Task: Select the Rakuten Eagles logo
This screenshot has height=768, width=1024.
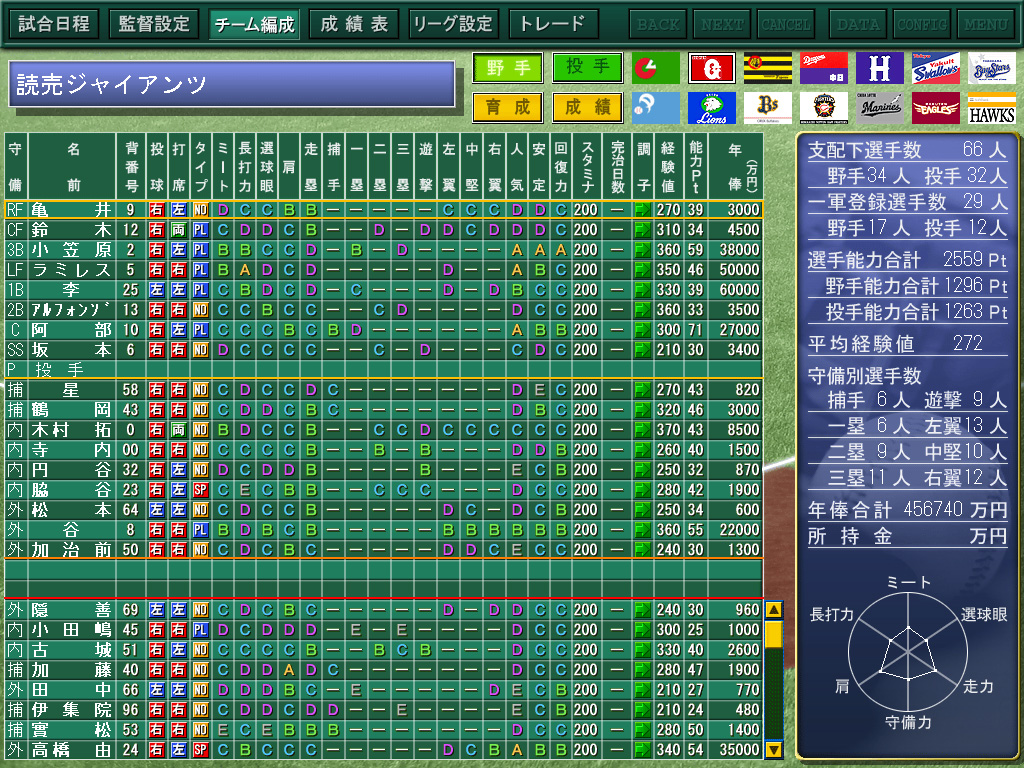Action: point(936,108)
